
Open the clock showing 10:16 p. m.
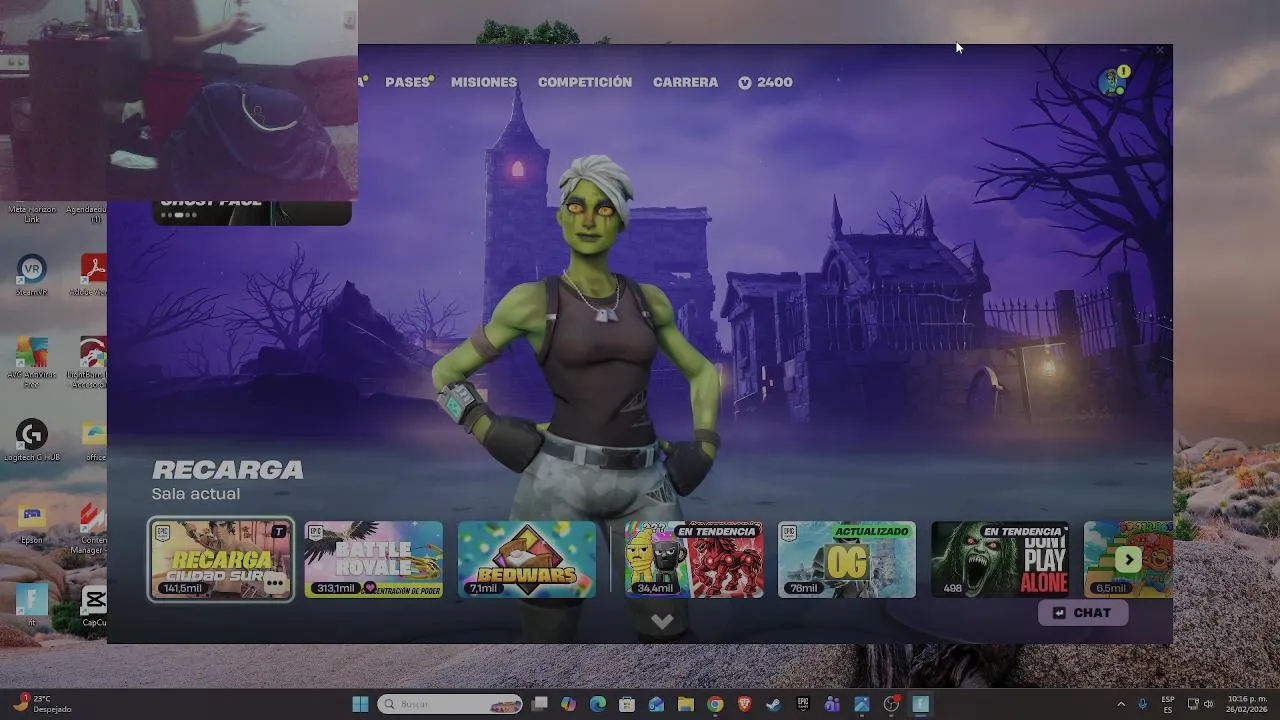1245,704
